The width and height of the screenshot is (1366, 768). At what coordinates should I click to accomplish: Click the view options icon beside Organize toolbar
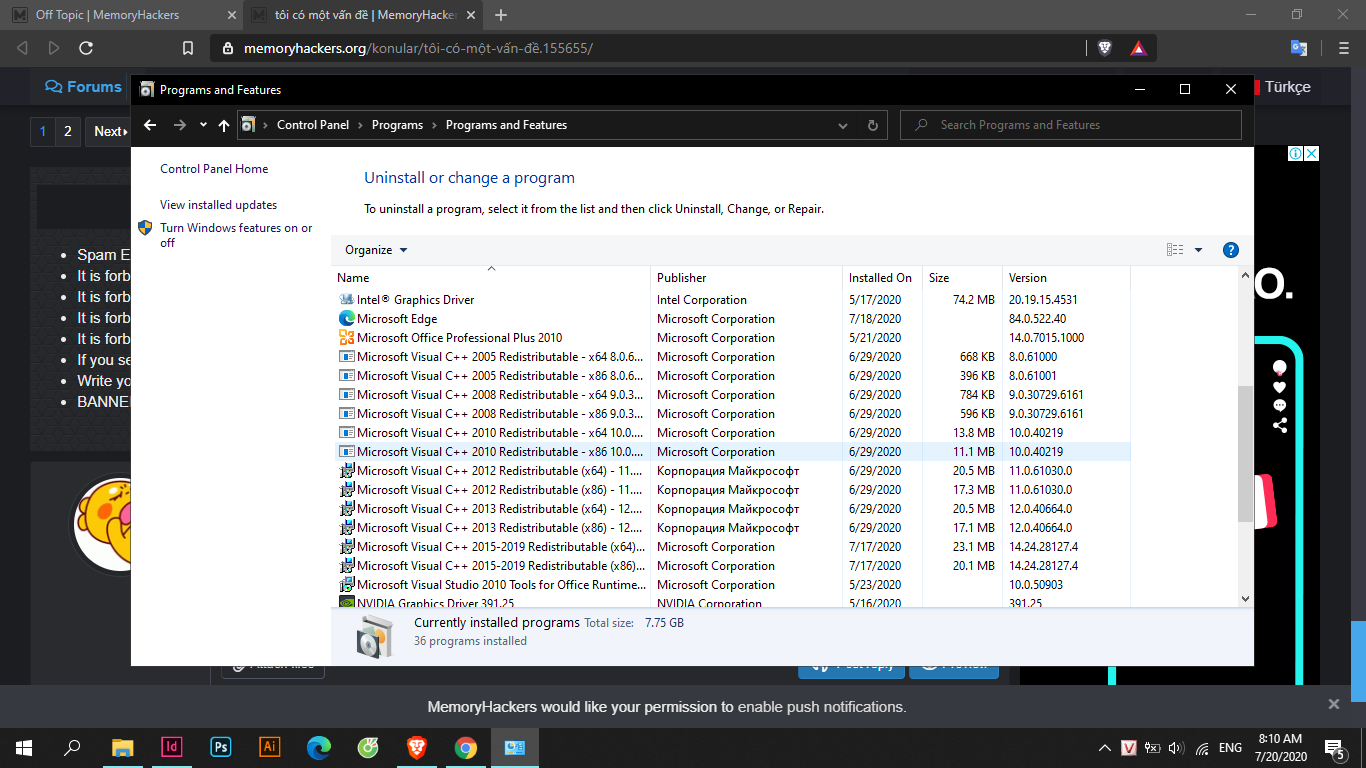(x=1175, y=250)
